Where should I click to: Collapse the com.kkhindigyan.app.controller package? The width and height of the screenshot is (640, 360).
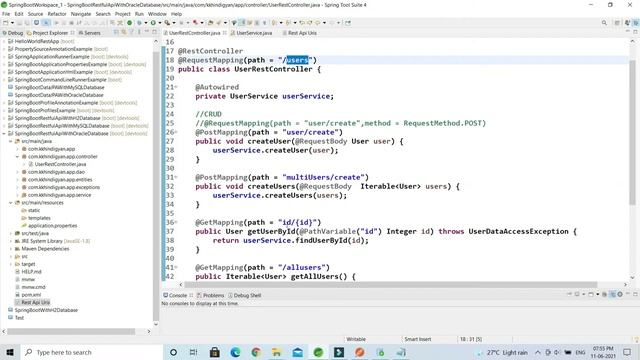tap(17, 157)
